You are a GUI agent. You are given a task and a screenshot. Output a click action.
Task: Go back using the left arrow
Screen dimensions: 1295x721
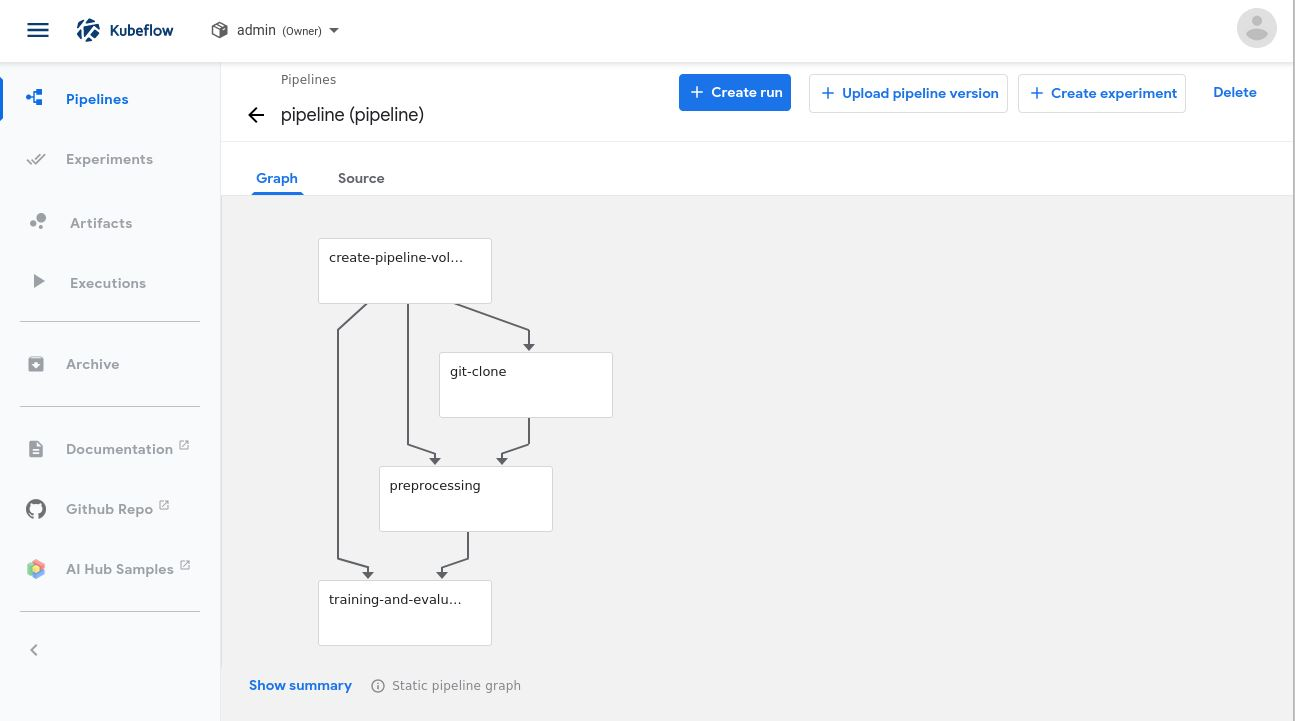pyautogui.click(x=256, y=115)
